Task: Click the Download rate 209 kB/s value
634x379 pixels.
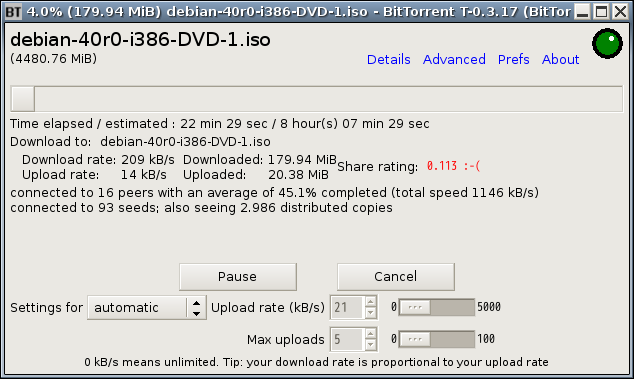Action: pyautogui.click(x=148, y=160)
